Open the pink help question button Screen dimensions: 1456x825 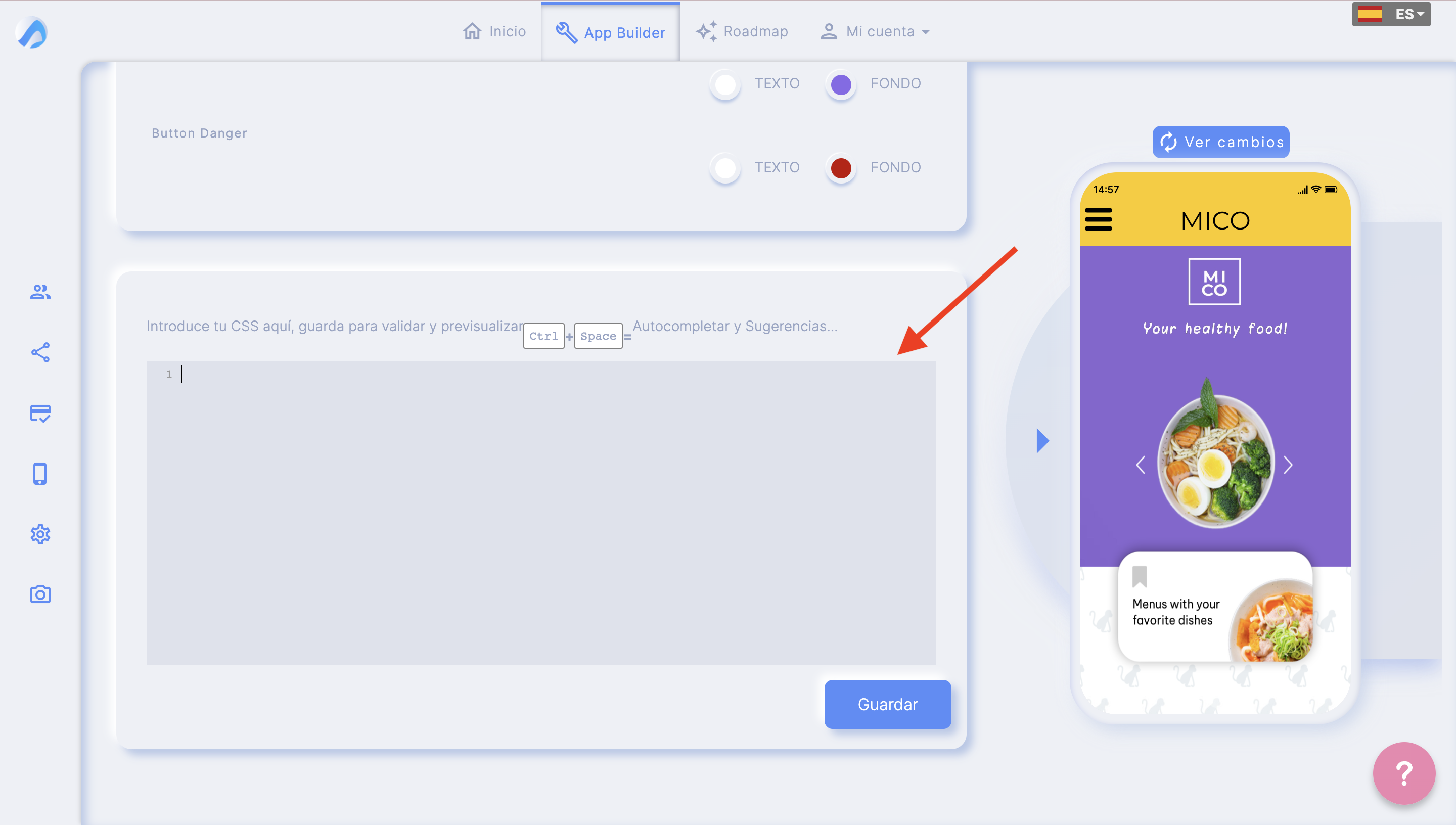point(1404,773)
